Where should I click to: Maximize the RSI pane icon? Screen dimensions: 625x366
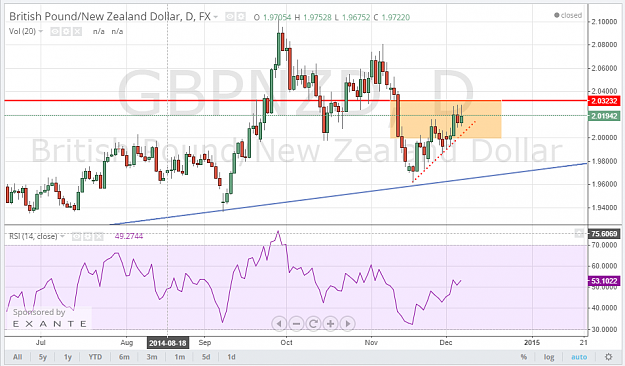pyautogui.click(x=580, y=234)
